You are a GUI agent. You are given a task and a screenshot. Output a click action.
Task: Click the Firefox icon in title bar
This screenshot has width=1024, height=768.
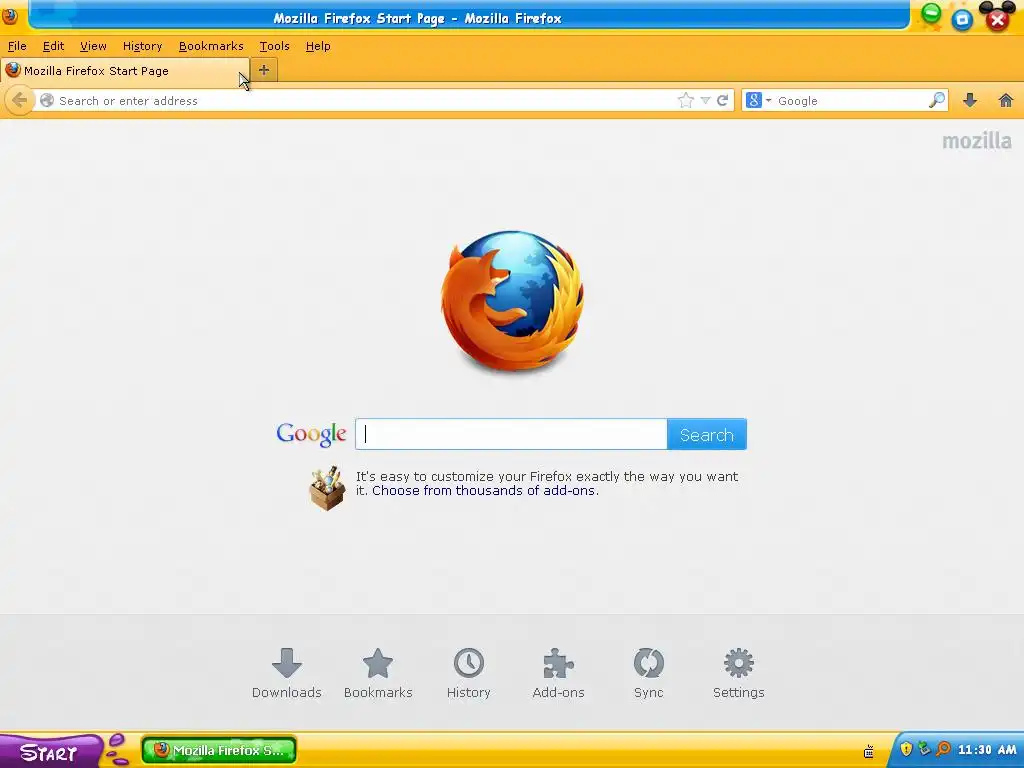pyautogui.click(x=10, y=16)
